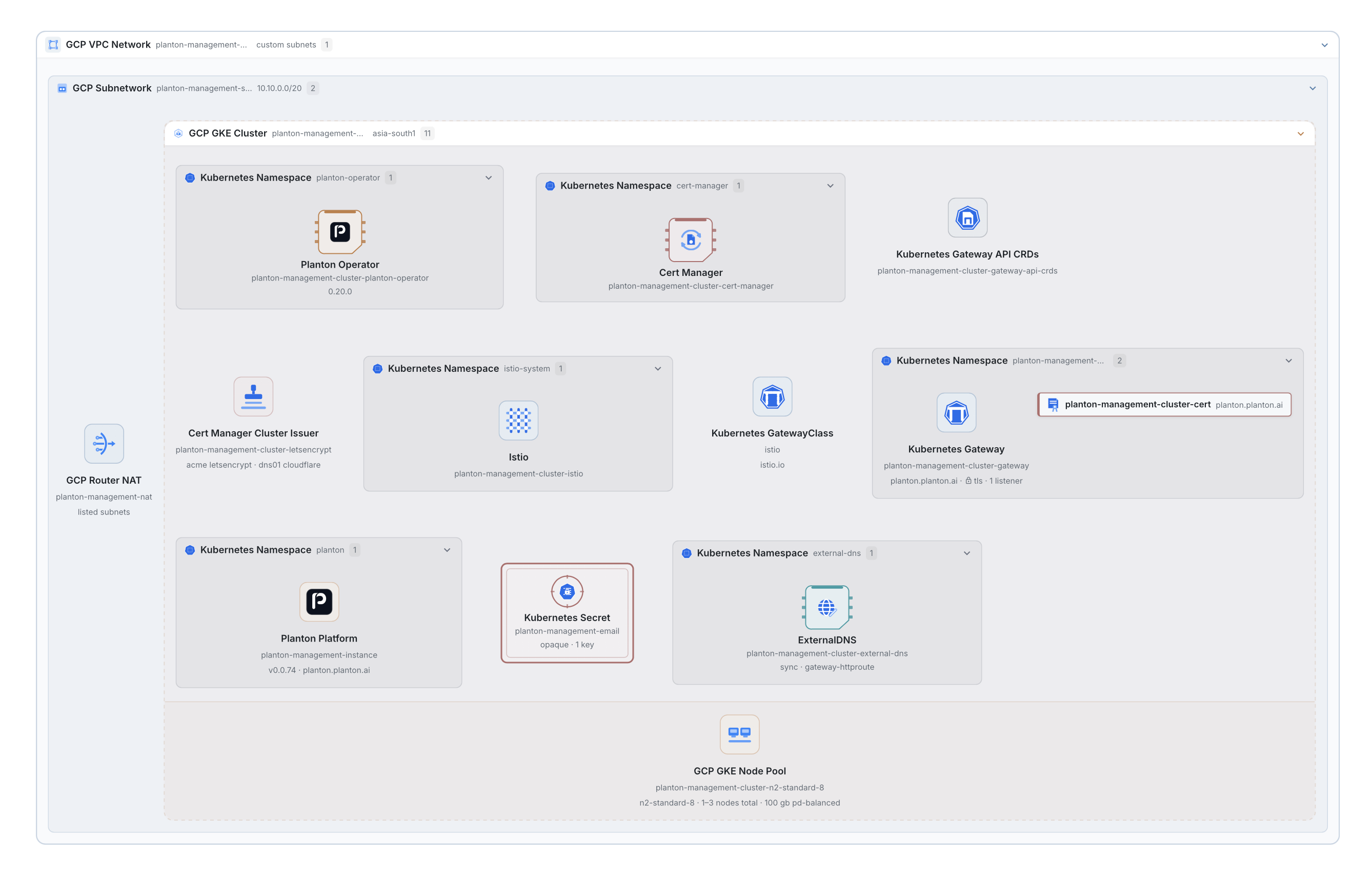Select the GCP GKE Node Pool icon

click(739, 734)
